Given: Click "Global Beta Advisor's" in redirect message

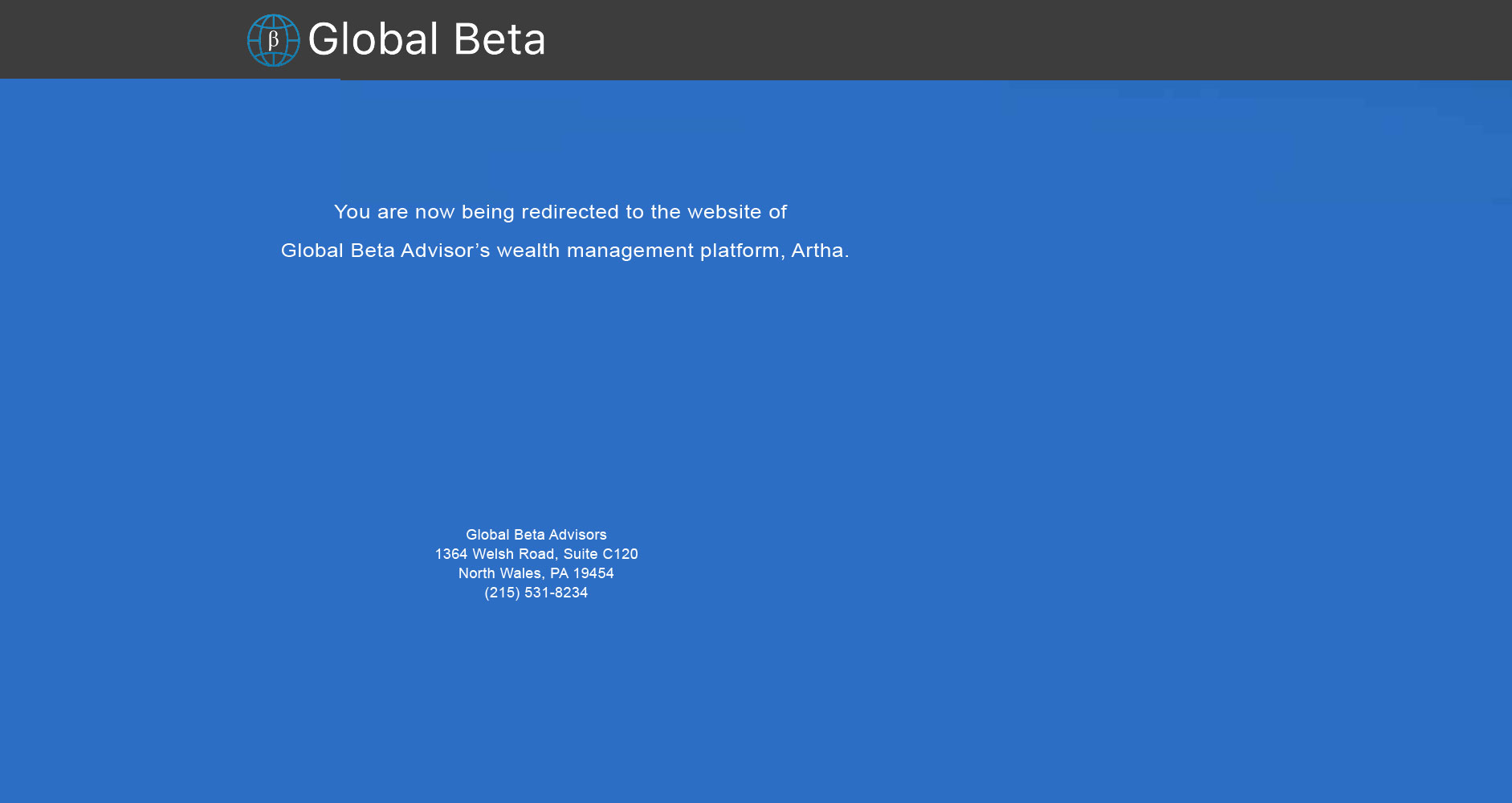Looking at the screenshot, I should click(x=385, y=251).
